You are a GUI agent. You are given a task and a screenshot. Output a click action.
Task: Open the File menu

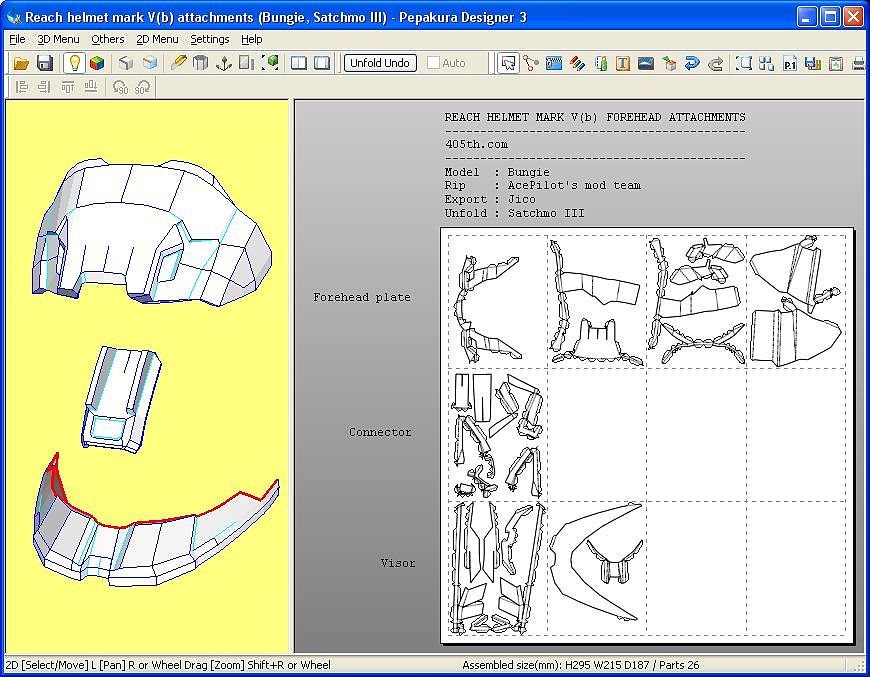pos(17,39)
